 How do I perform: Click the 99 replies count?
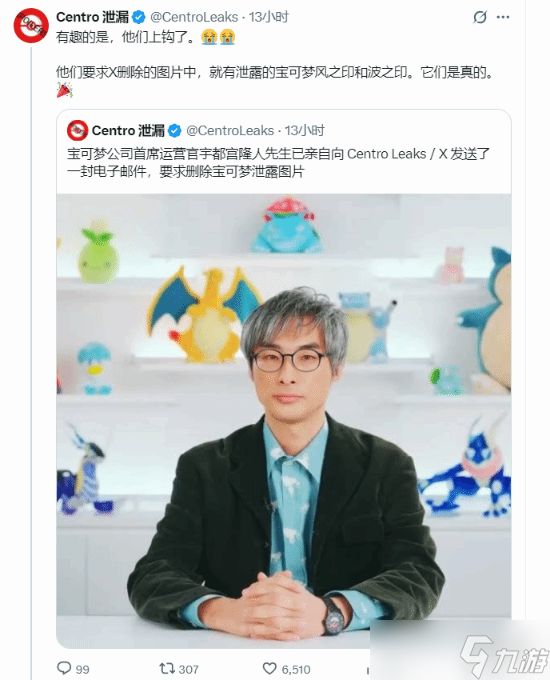coord(82,670)
